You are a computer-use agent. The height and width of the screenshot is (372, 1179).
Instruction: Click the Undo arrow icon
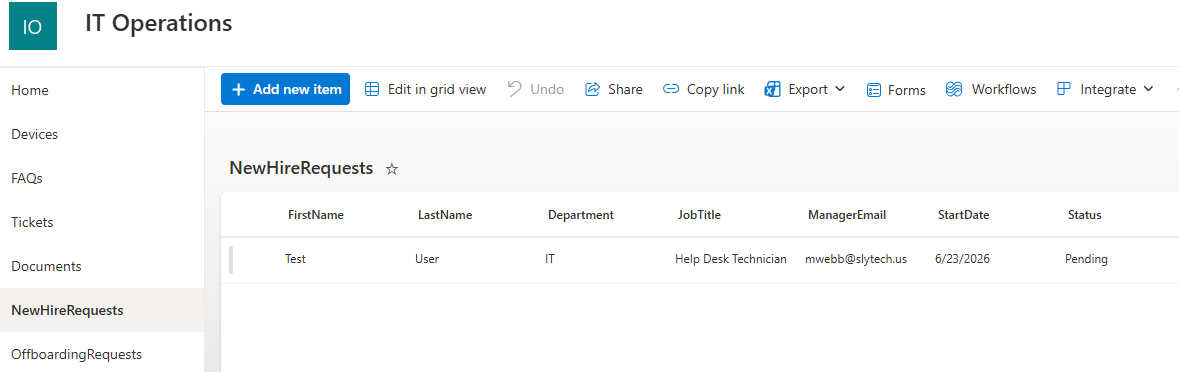pos(514,89)
